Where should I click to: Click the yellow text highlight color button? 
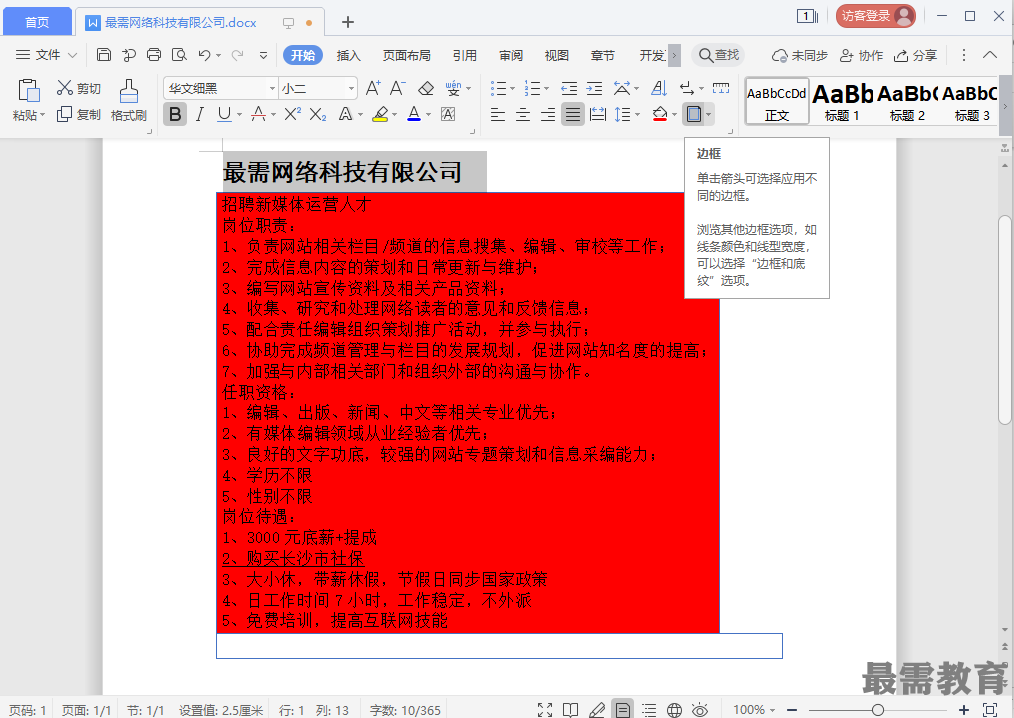point(380,114)
